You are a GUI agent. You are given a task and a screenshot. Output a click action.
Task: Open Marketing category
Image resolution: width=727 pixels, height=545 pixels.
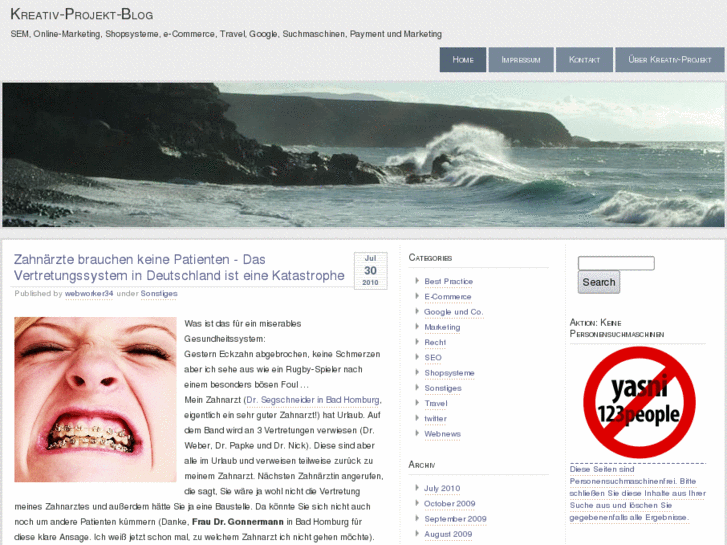tap(442, 327)
